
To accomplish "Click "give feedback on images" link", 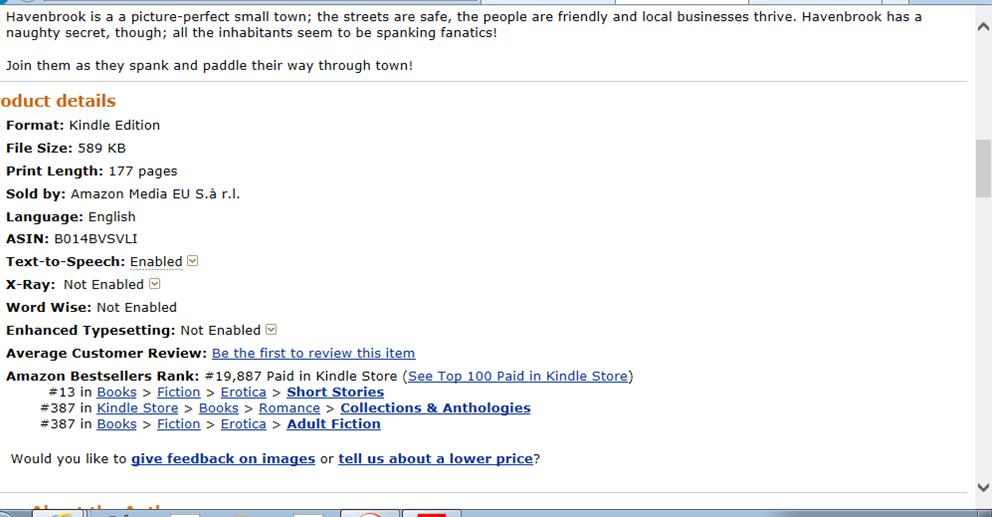I will pos(223,459).
